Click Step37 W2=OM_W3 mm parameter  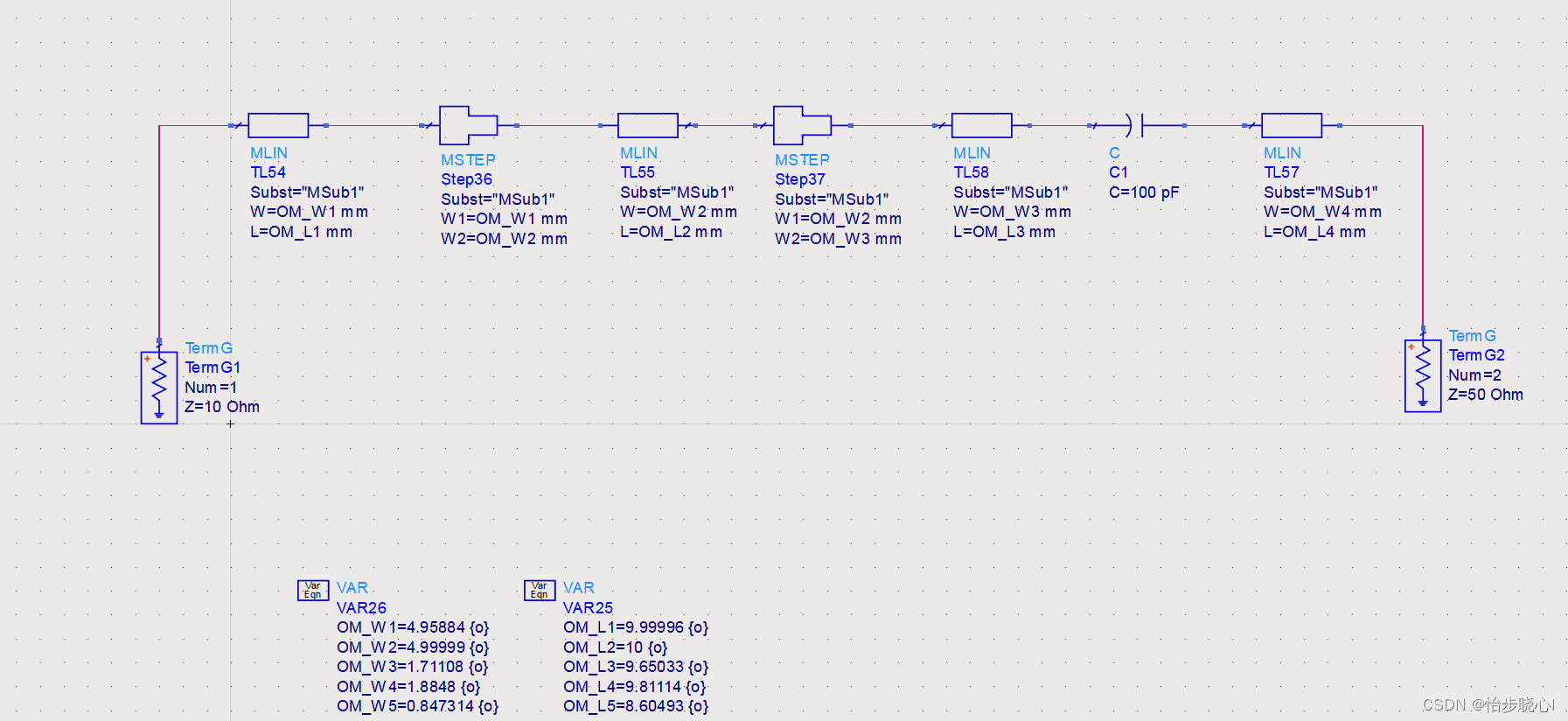pyautogui.click(x=839, y=239)
